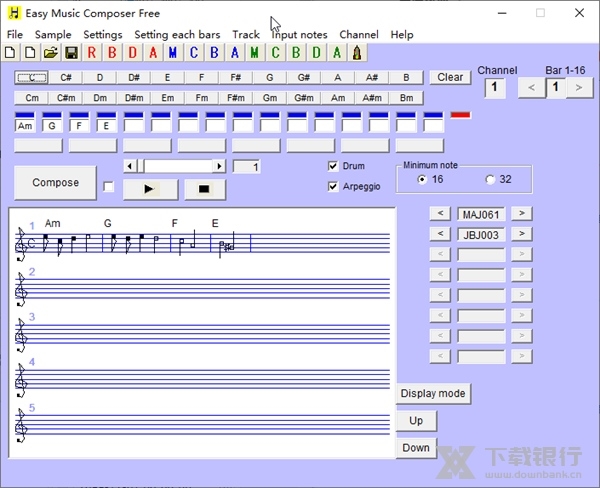The height and width of the screenshot is (488, 600).
Task: Go to previous Bar 1-16 page
Action: click(x=531, y=88)
